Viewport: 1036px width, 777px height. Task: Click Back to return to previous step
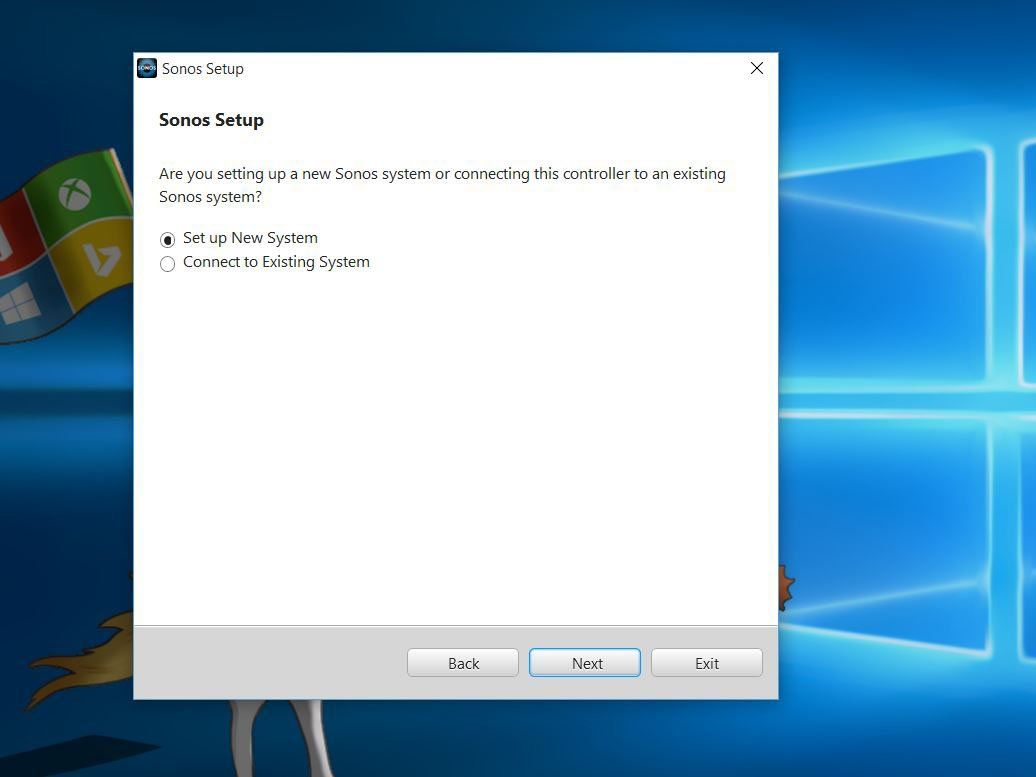coord(462,663)
